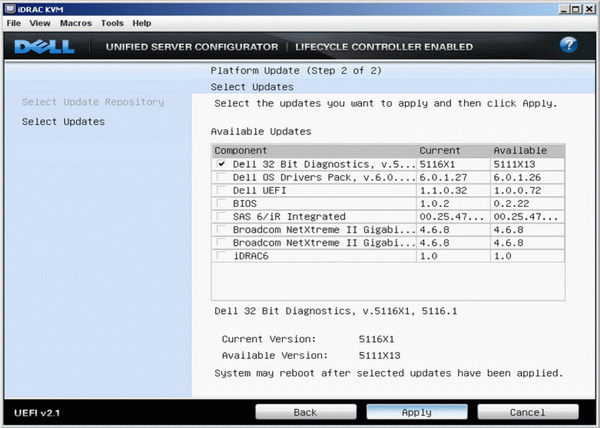Select the Select Updates step in sidebar
The height and width of the screenshot is (428, 600).
[x=63, y=122]
